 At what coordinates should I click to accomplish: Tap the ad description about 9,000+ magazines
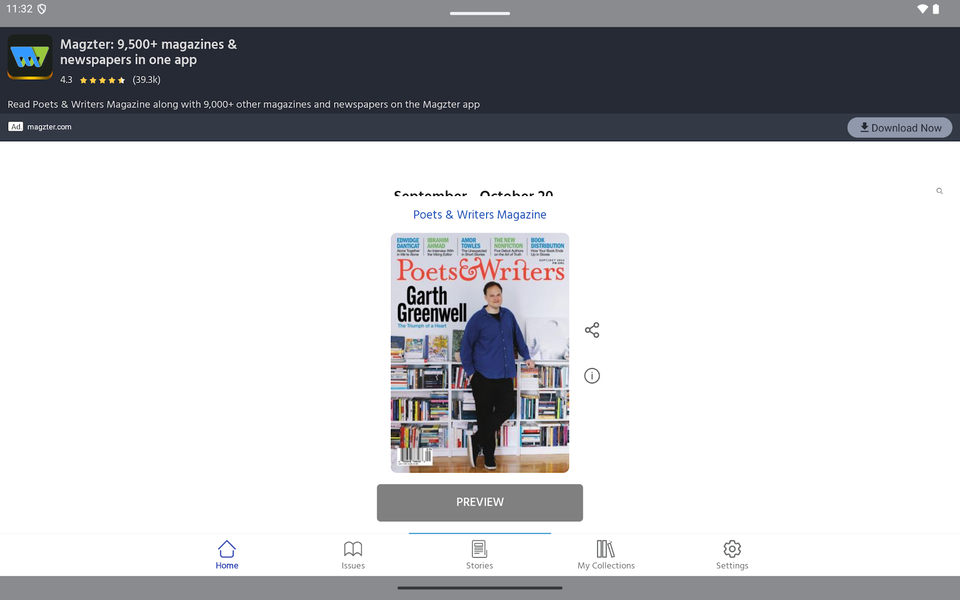coord(244,104)
